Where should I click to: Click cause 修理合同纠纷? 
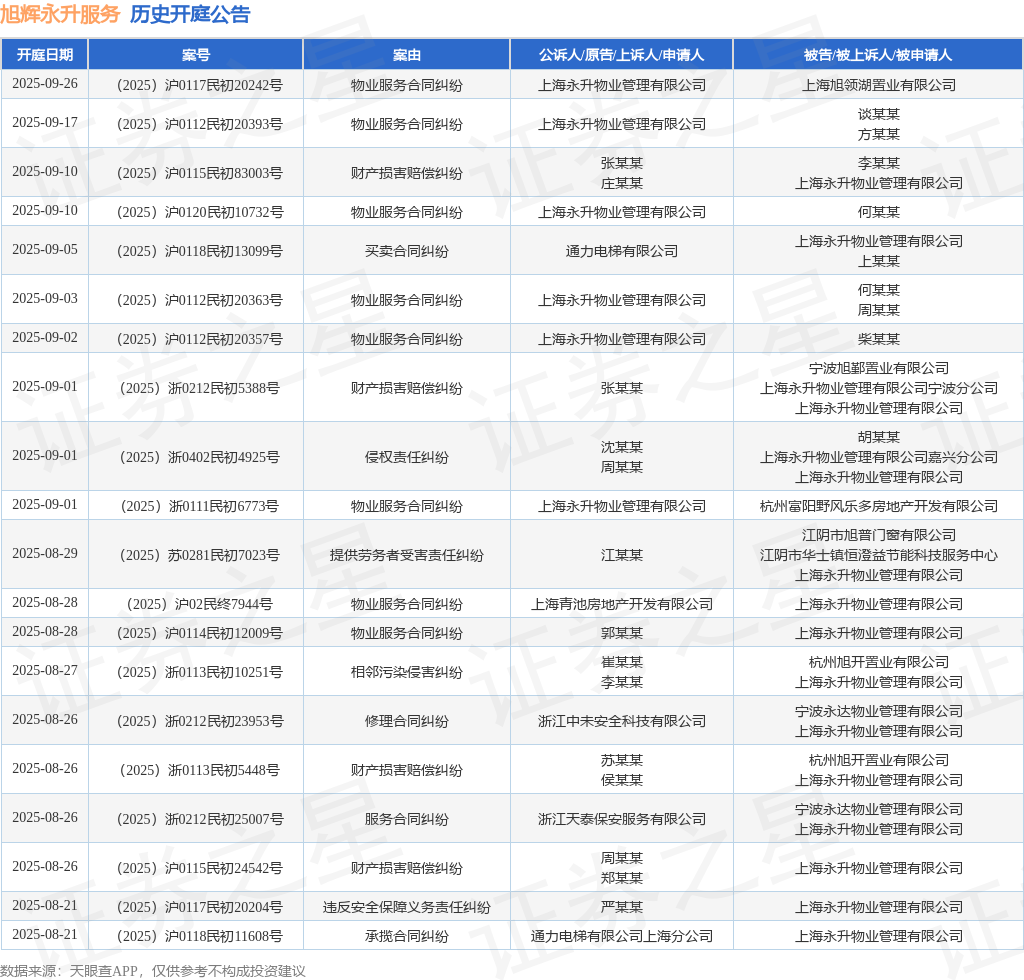pyautogui.click(x=406, y=721)
